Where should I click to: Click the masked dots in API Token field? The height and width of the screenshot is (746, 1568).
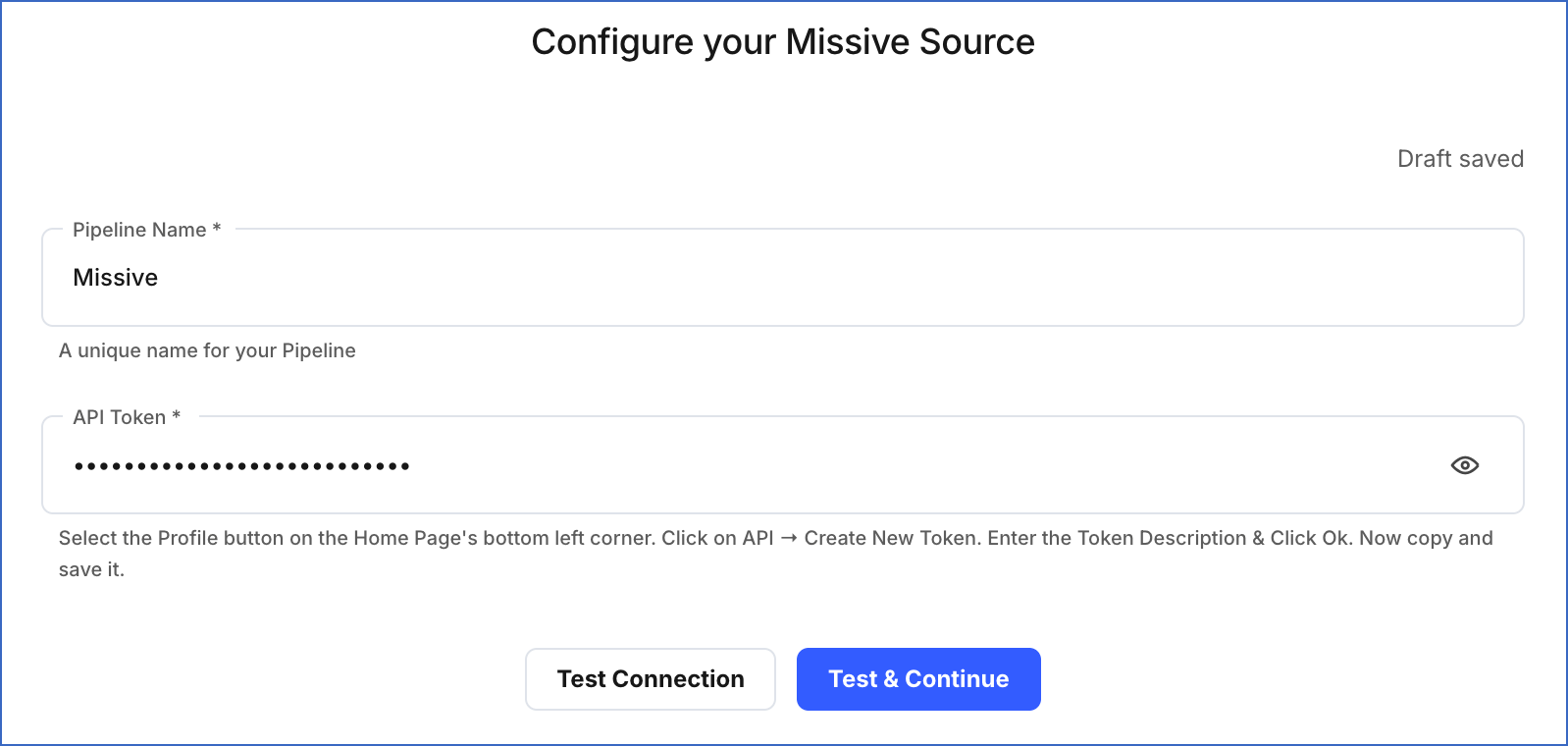[240, 465]
